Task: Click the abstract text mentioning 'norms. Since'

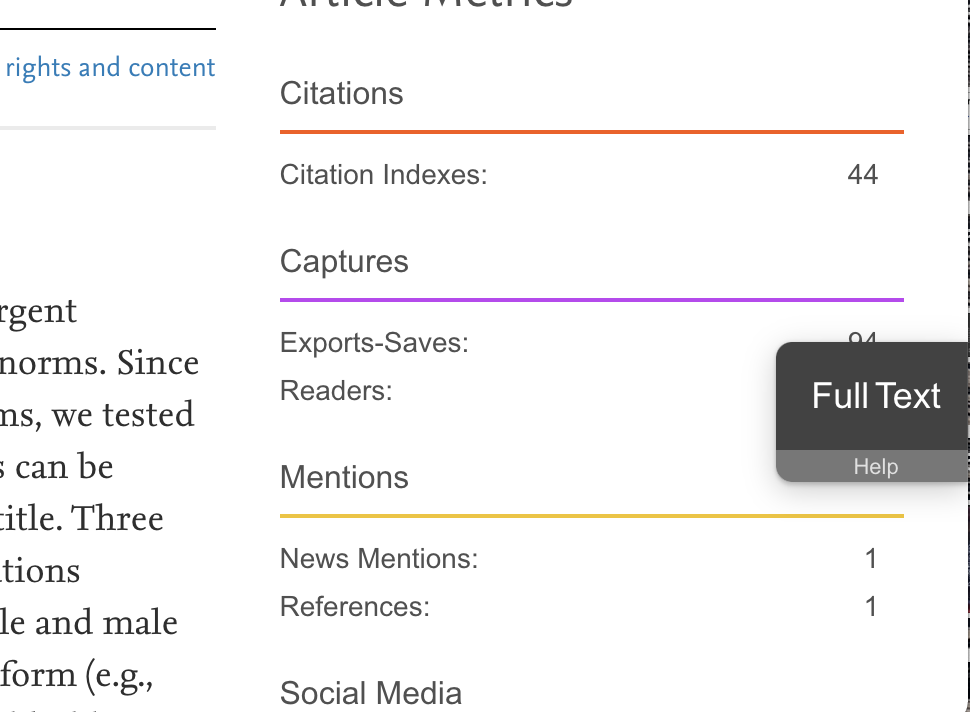Action: 99,362
